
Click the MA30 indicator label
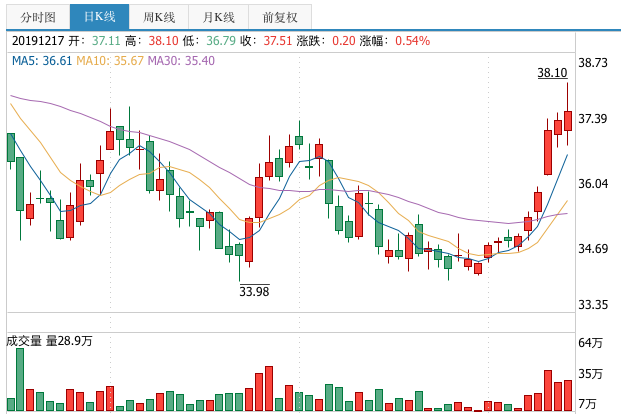[x=181, y=62]
